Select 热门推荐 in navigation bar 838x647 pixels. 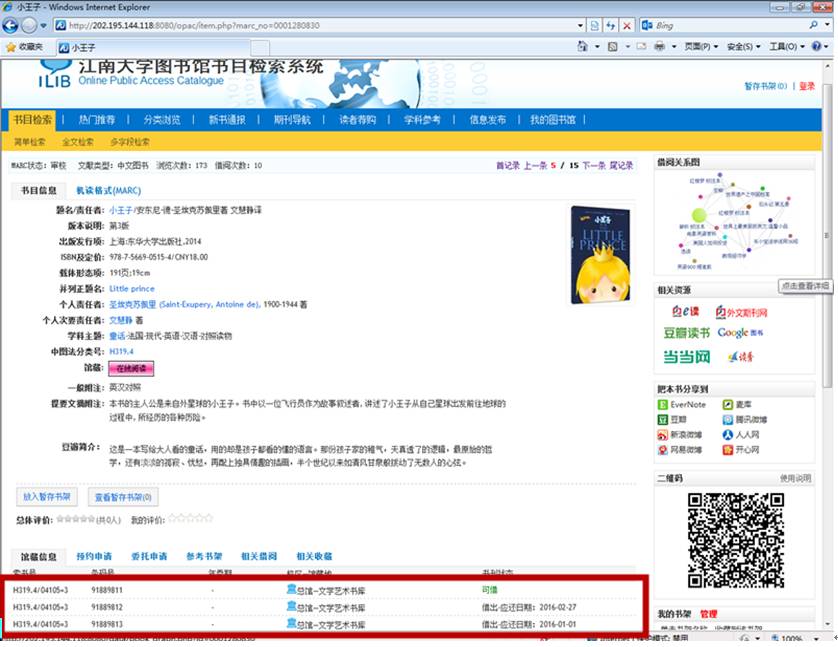[96, 120]
